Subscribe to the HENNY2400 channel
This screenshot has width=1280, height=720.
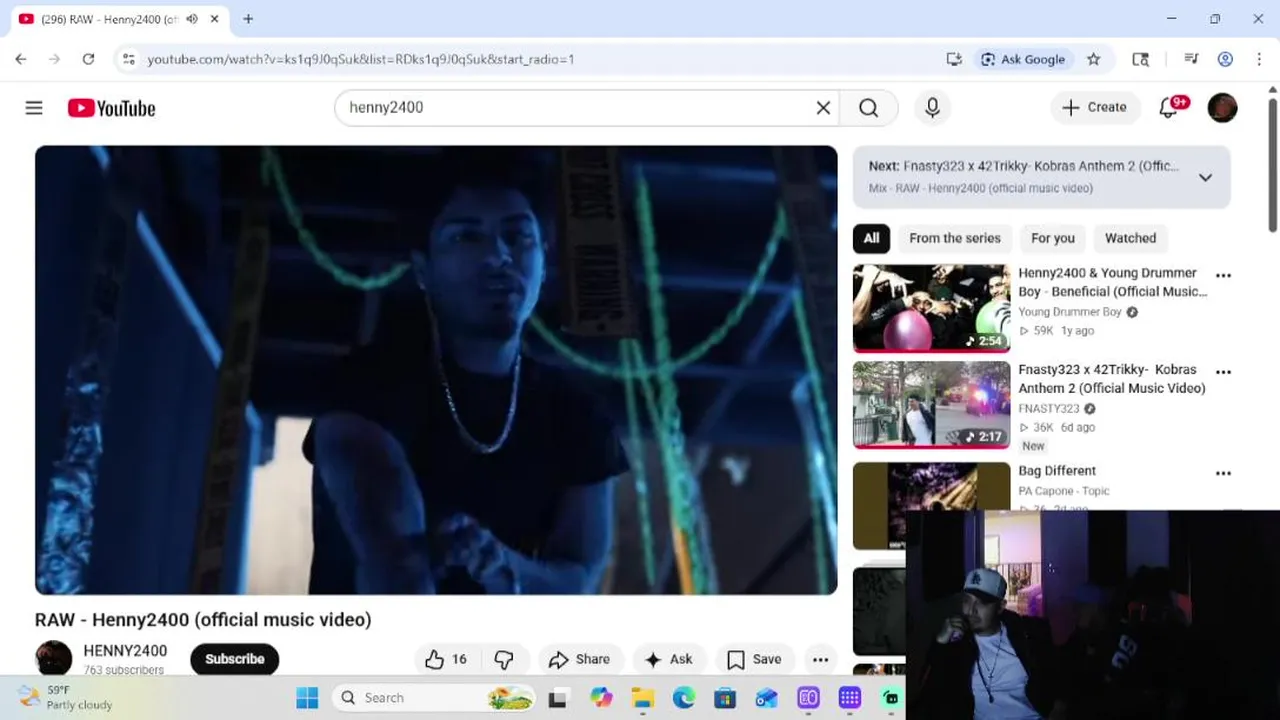click(235, 659)
